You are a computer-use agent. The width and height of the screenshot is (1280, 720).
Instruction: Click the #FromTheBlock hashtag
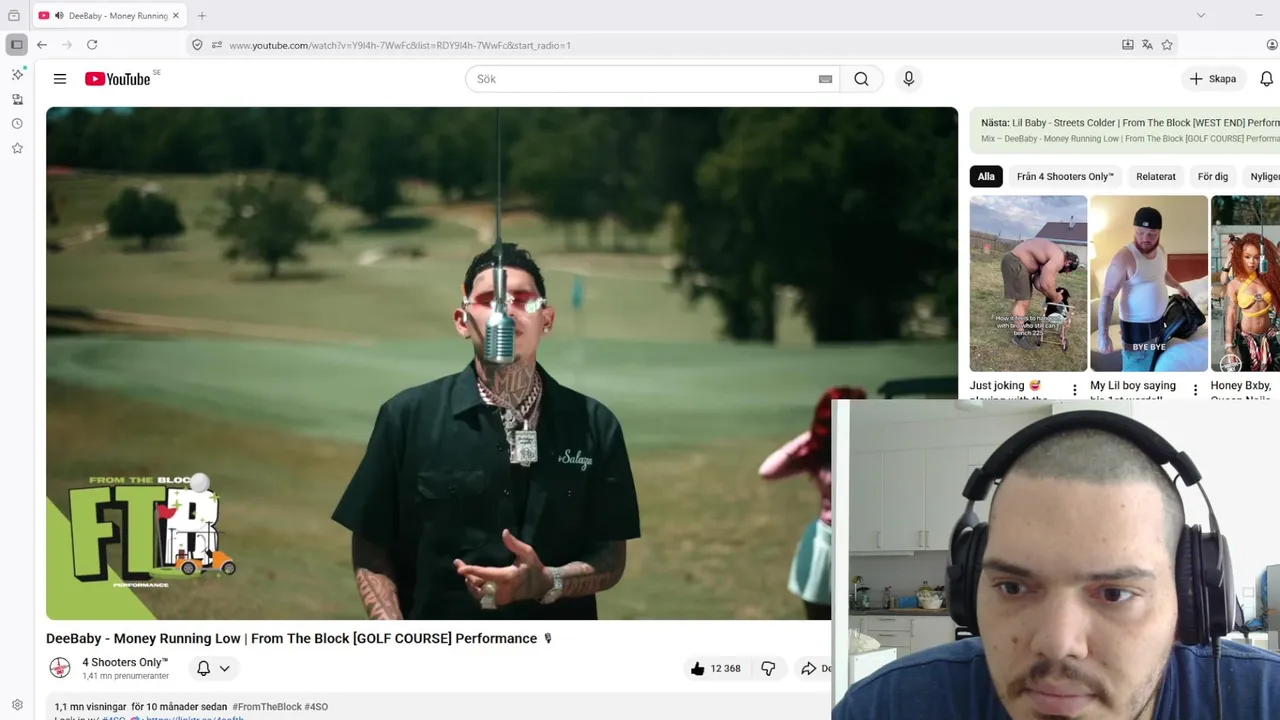[267, 707]
